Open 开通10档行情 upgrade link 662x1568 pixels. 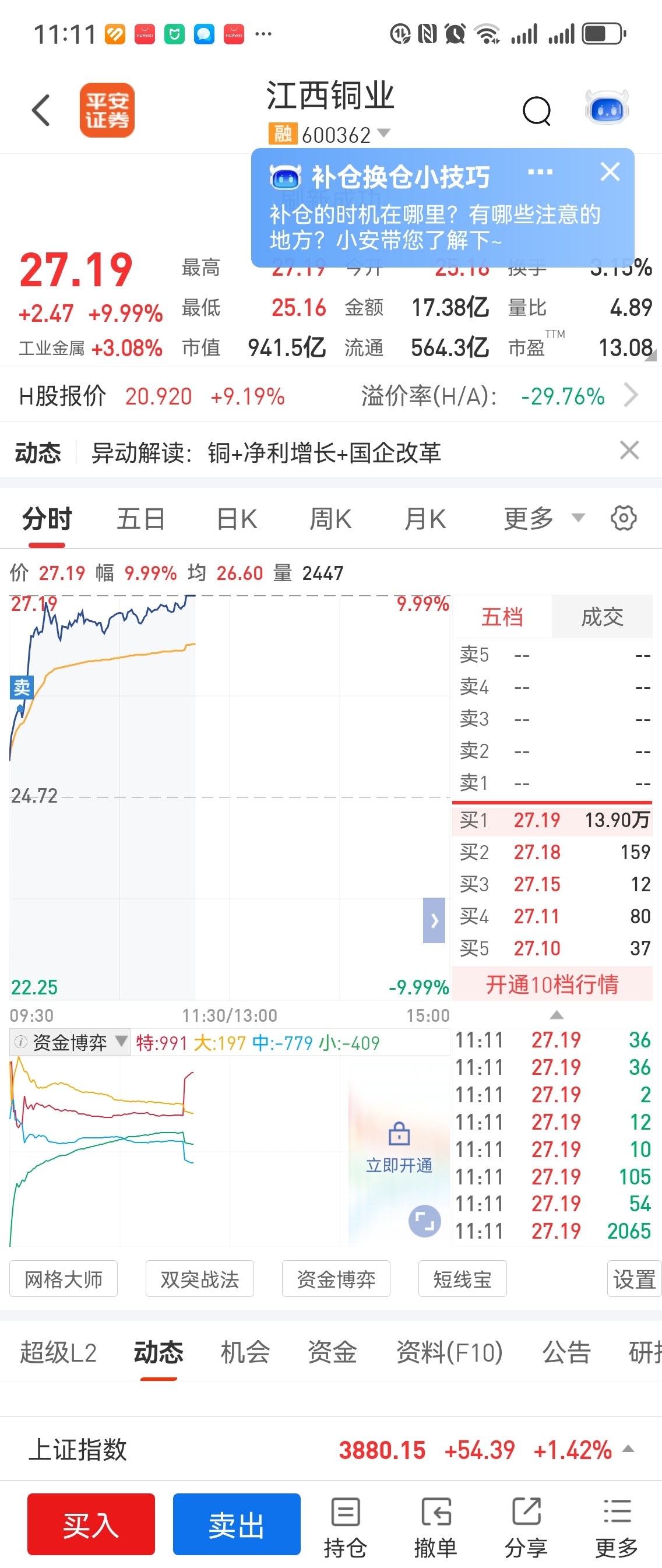click(552, 985)
